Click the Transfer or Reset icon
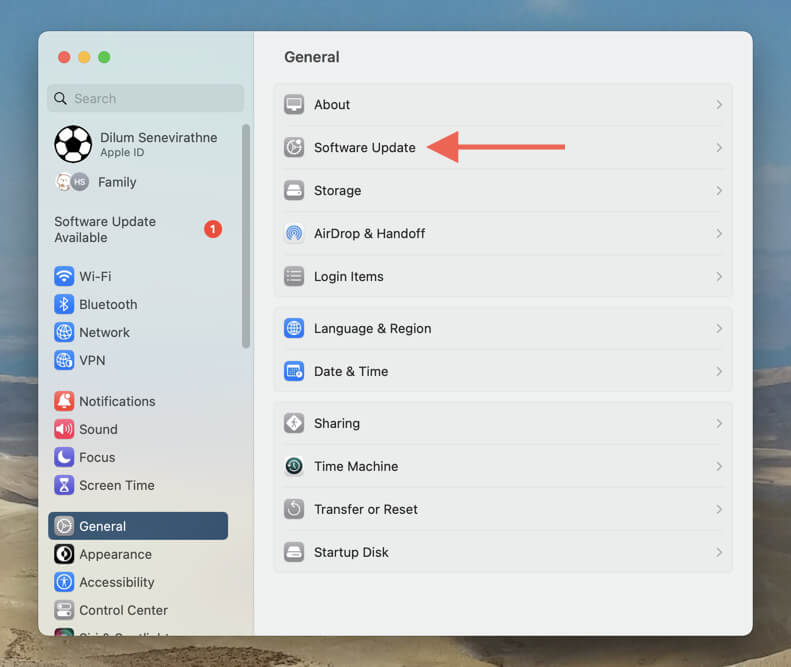 (294, 509)
